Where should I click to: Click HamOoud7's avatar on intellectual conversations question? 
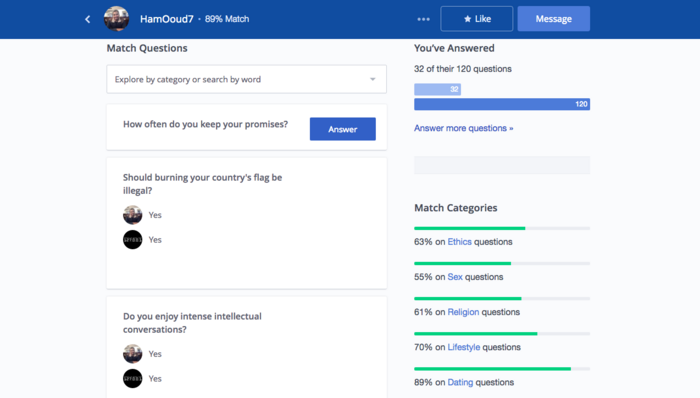point(133,354)
